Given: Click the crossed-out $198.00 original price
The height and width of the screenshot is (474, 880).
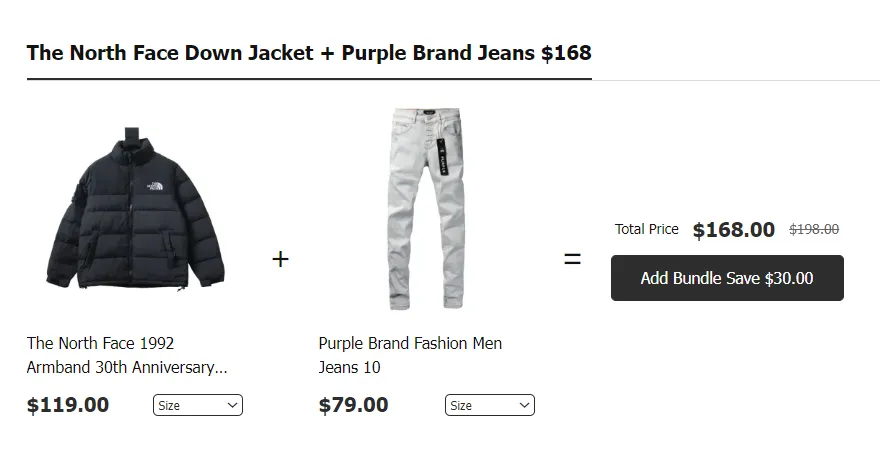Looking at the screenshot, I should (814, 229).
